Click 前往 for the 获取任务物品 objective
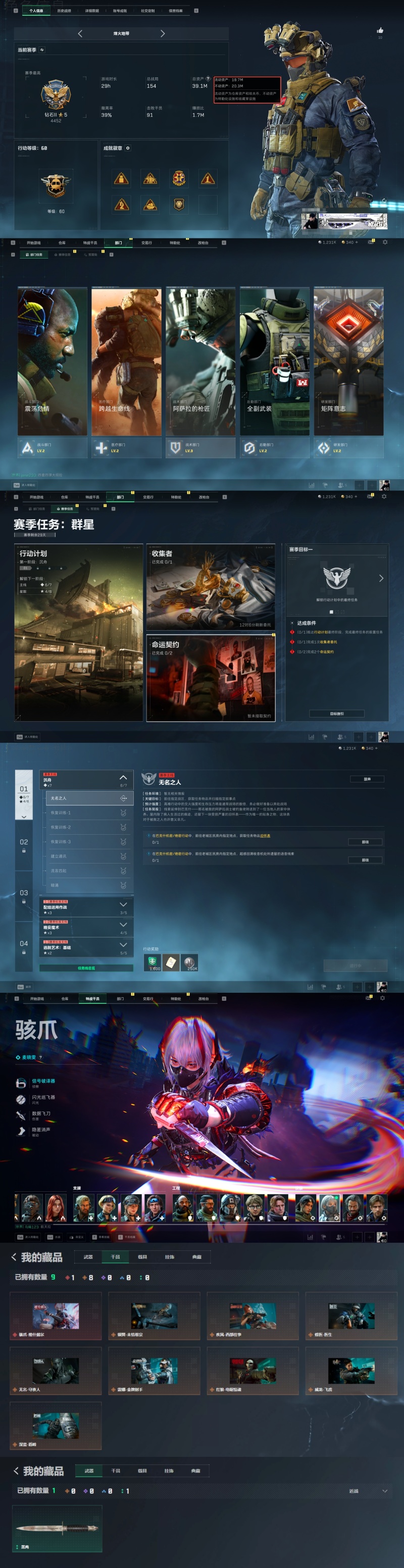 (365, 842)
